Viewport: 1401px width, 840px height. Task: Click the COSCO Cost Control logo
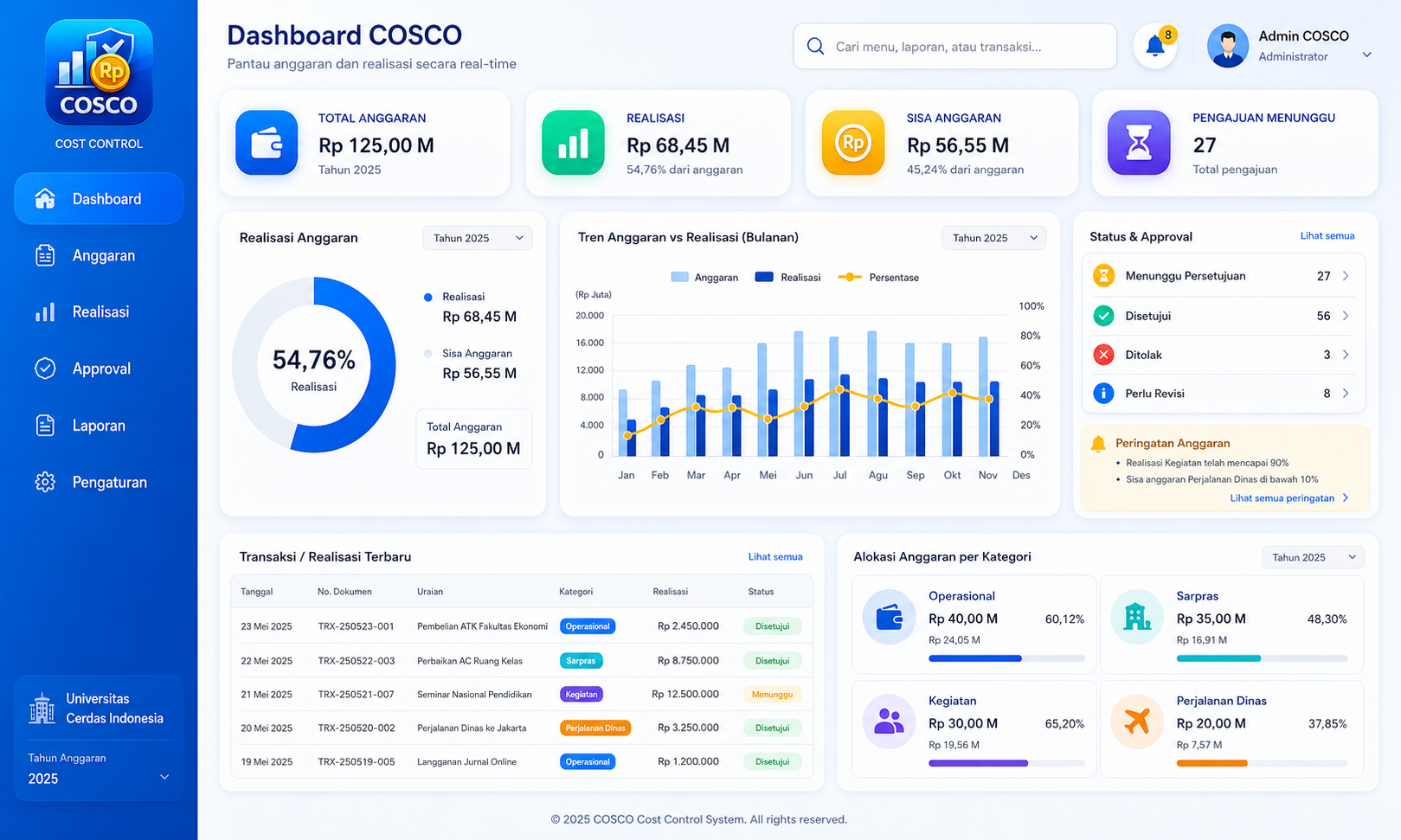click(99, 73)
